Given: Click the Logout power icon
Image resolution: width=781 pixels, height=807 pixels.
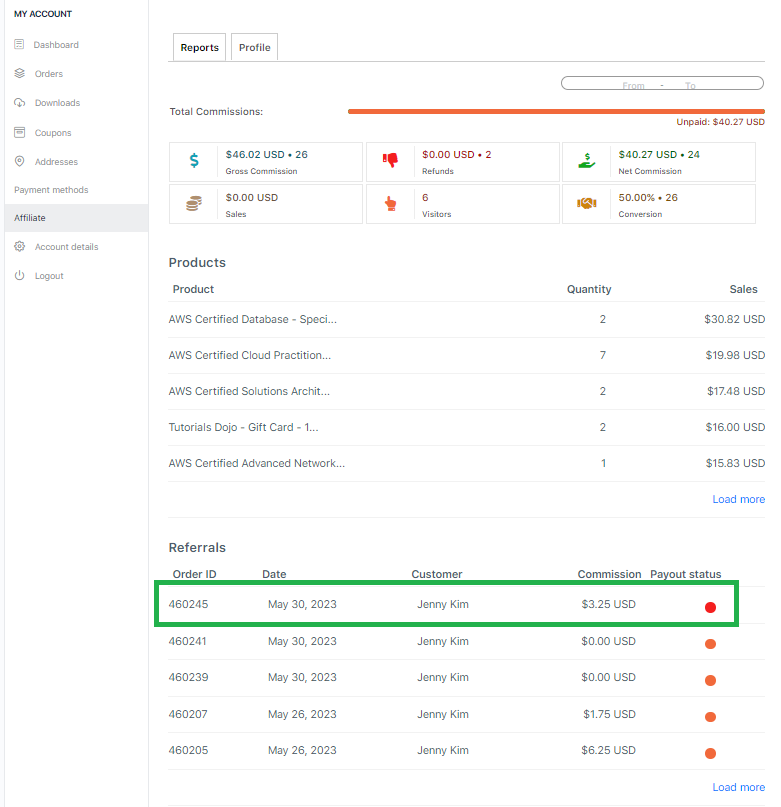Looking at the screenshot, I should point(18,276).
